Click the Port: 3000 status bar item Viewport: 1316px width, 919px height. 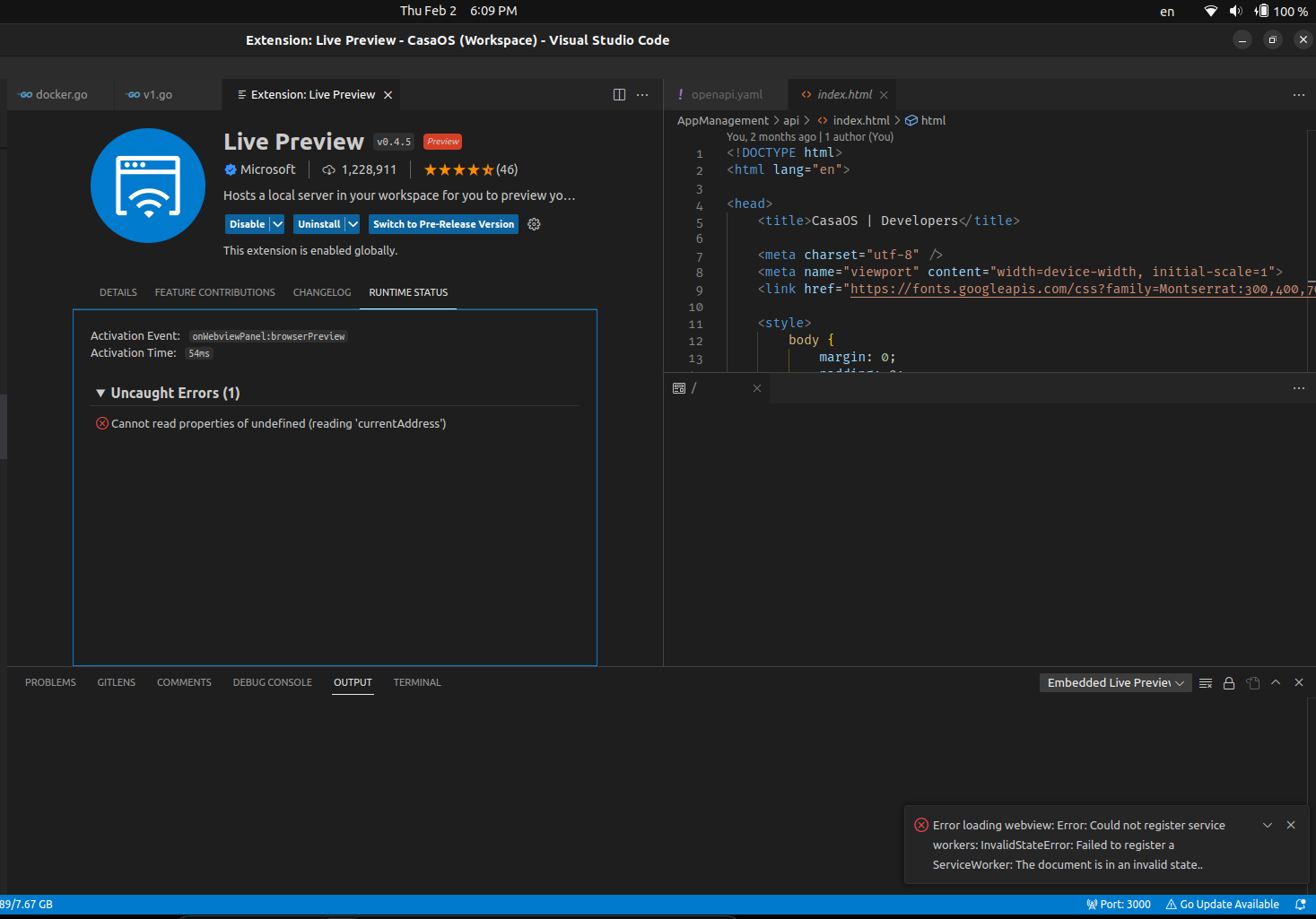coord(1118,904)
